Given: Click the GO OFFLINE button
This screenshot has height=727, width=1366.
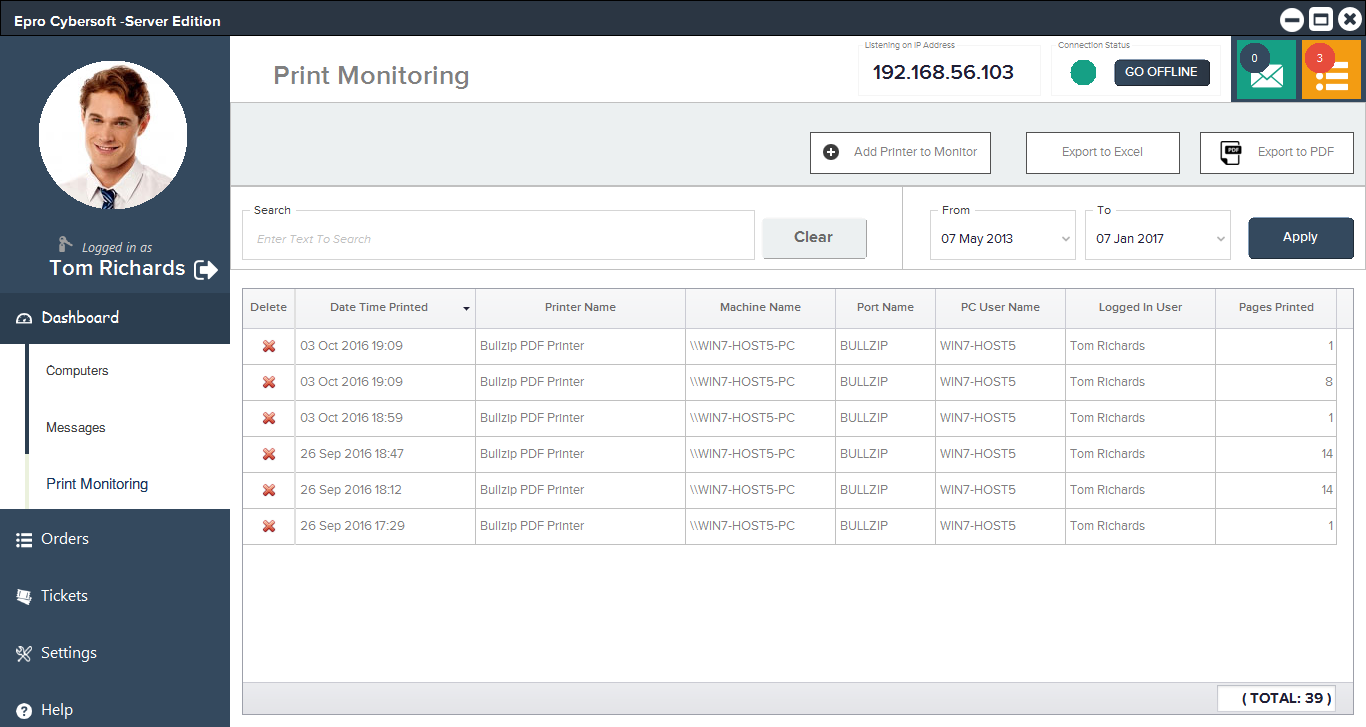Looking at the screenshot, I should (x=1162, y=72).
